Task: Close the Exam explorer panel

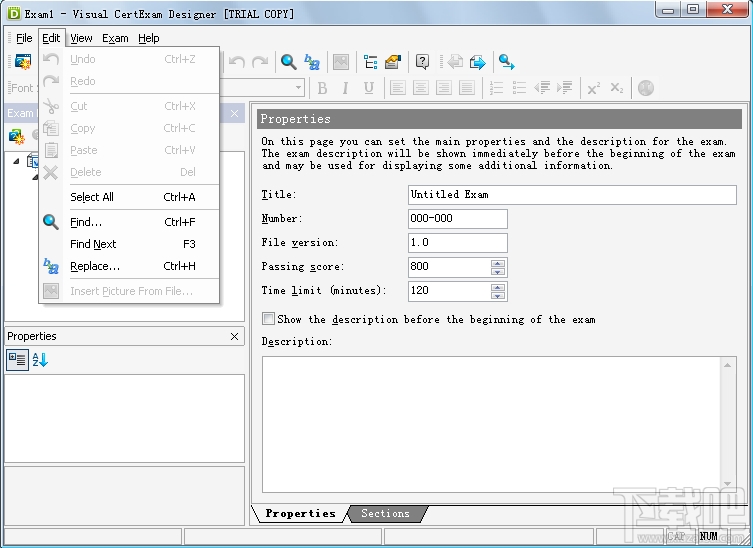Action: [x=234, y=113]
